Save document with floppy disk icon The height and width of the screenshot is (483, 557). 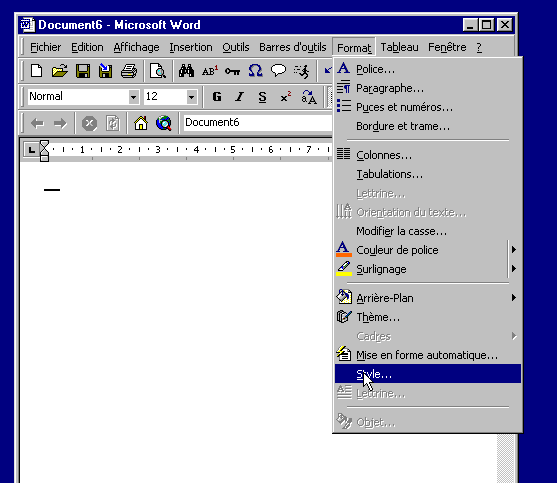point(83,71)
